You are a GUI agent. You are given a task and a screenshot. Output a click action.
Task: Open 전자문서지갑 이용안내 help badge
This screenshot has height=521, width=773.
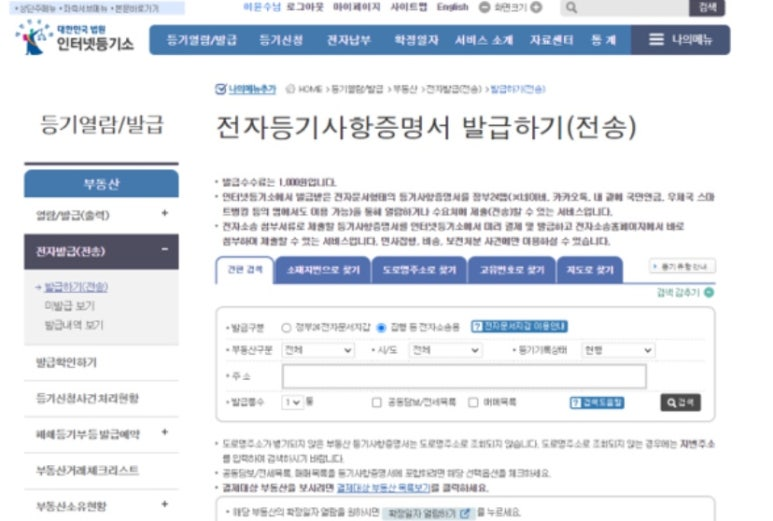click(519, 326)
